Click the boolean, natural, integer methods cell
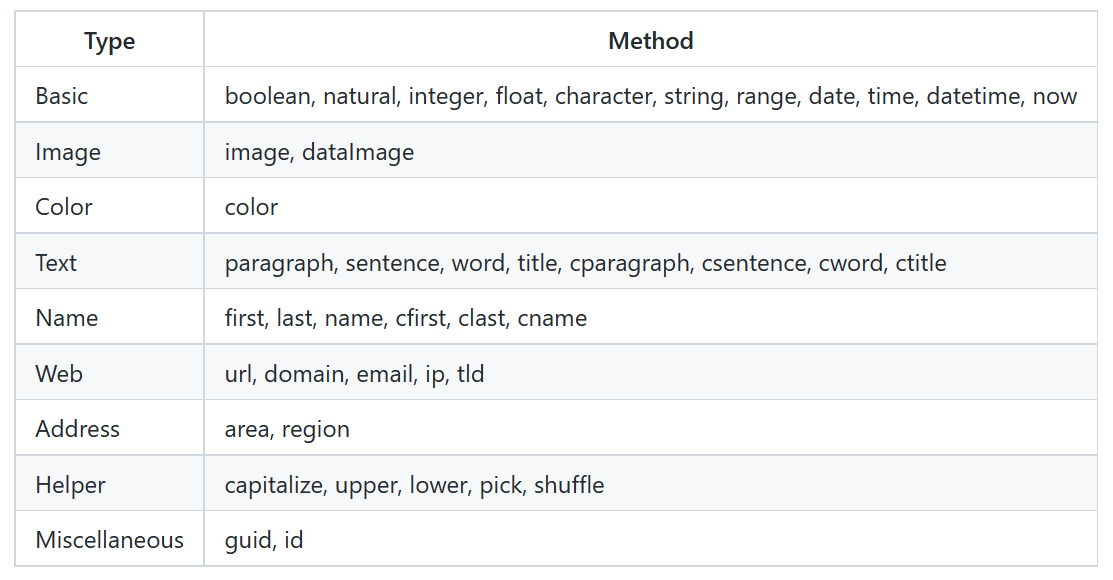The height and width of the screenshot is (580, 1113). (x=650, y=95)
